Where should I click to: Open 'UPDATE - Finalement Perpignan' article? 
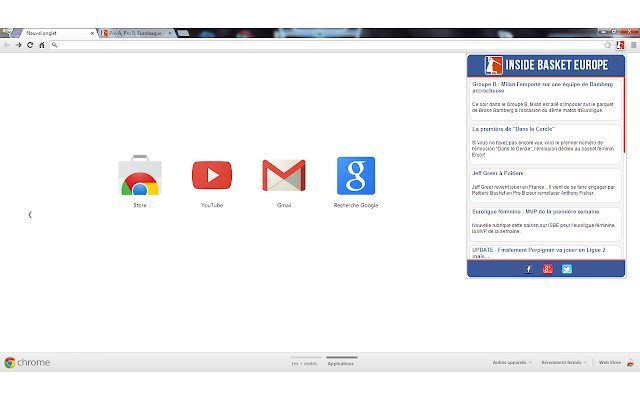pos(538,253)
